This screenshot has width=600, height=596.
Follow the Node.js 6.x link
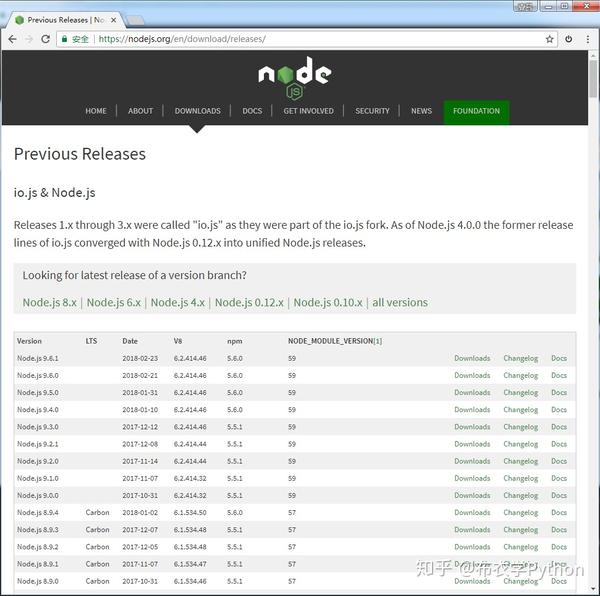114,303
